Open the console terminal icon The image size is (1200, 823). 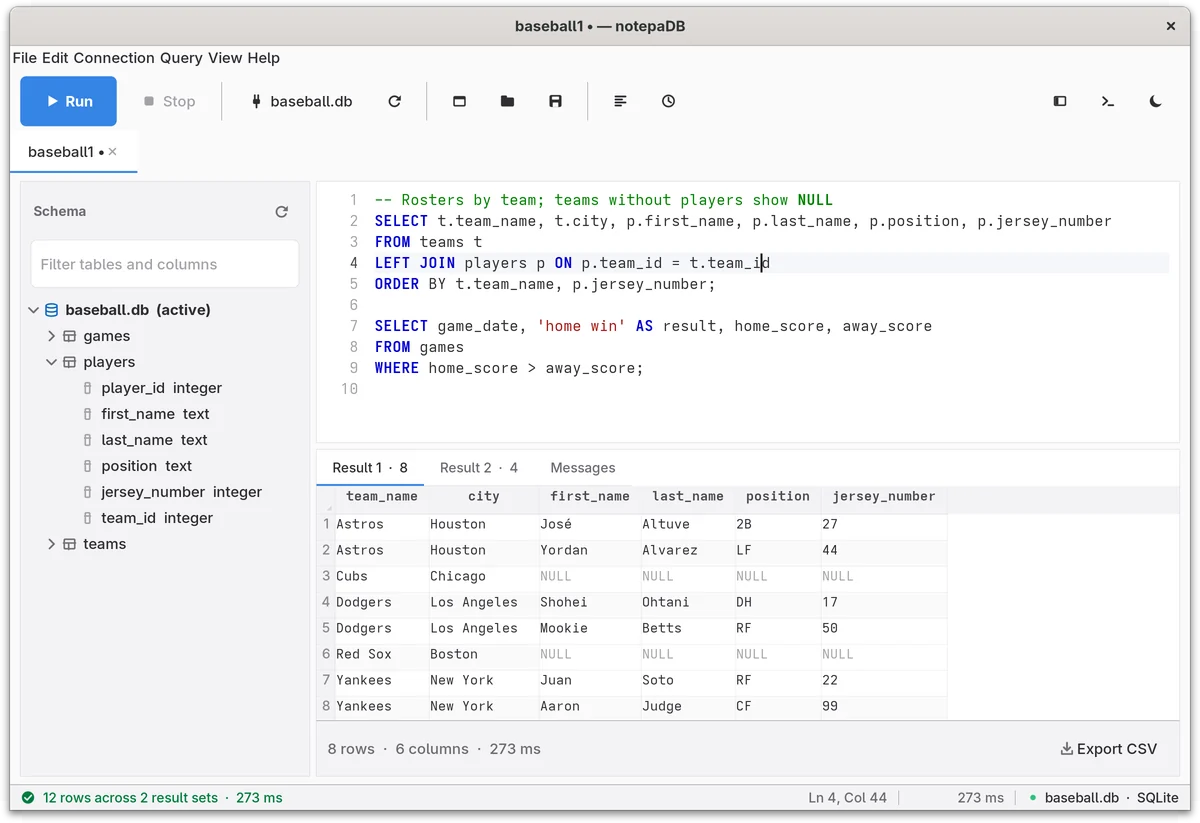tap(1108, 101)
